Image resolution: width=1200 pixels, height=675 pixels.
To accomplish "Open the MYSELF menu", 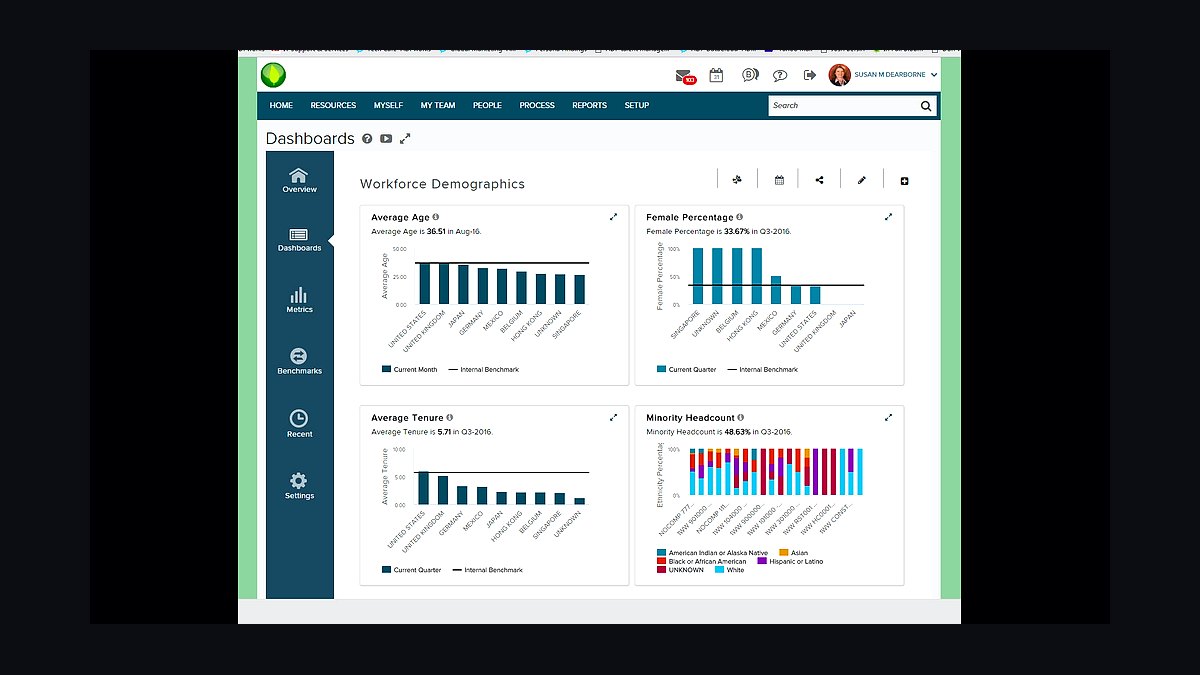I will (388, 105).
